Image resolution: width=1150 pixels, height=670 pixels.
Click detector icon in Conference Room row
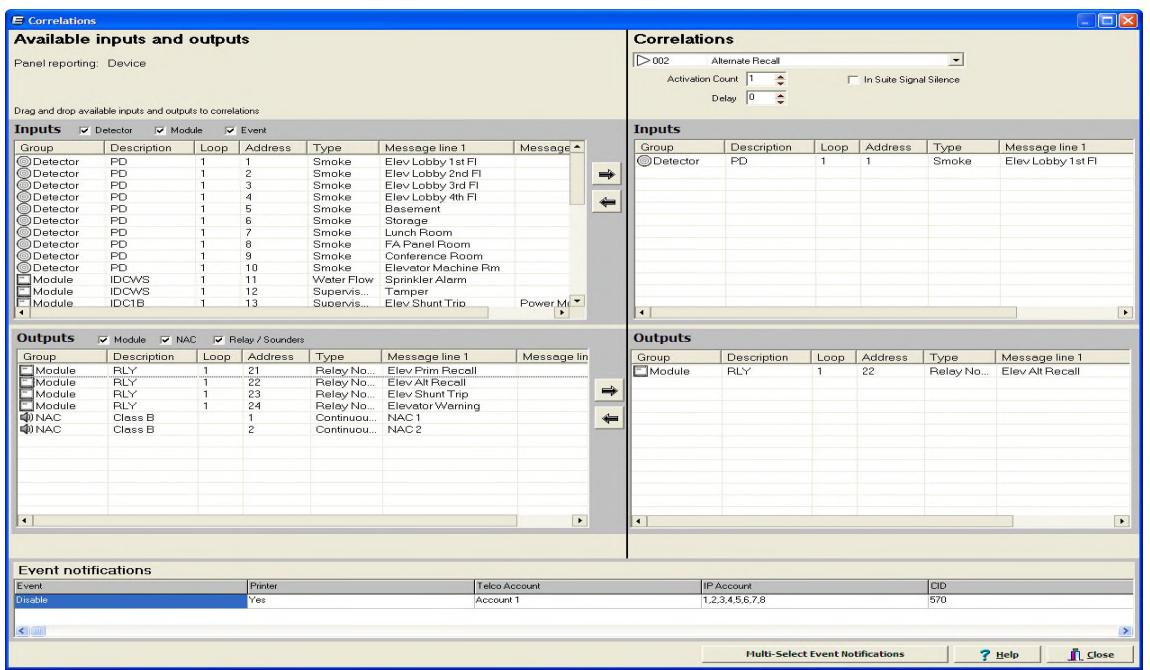pos(24,256)
